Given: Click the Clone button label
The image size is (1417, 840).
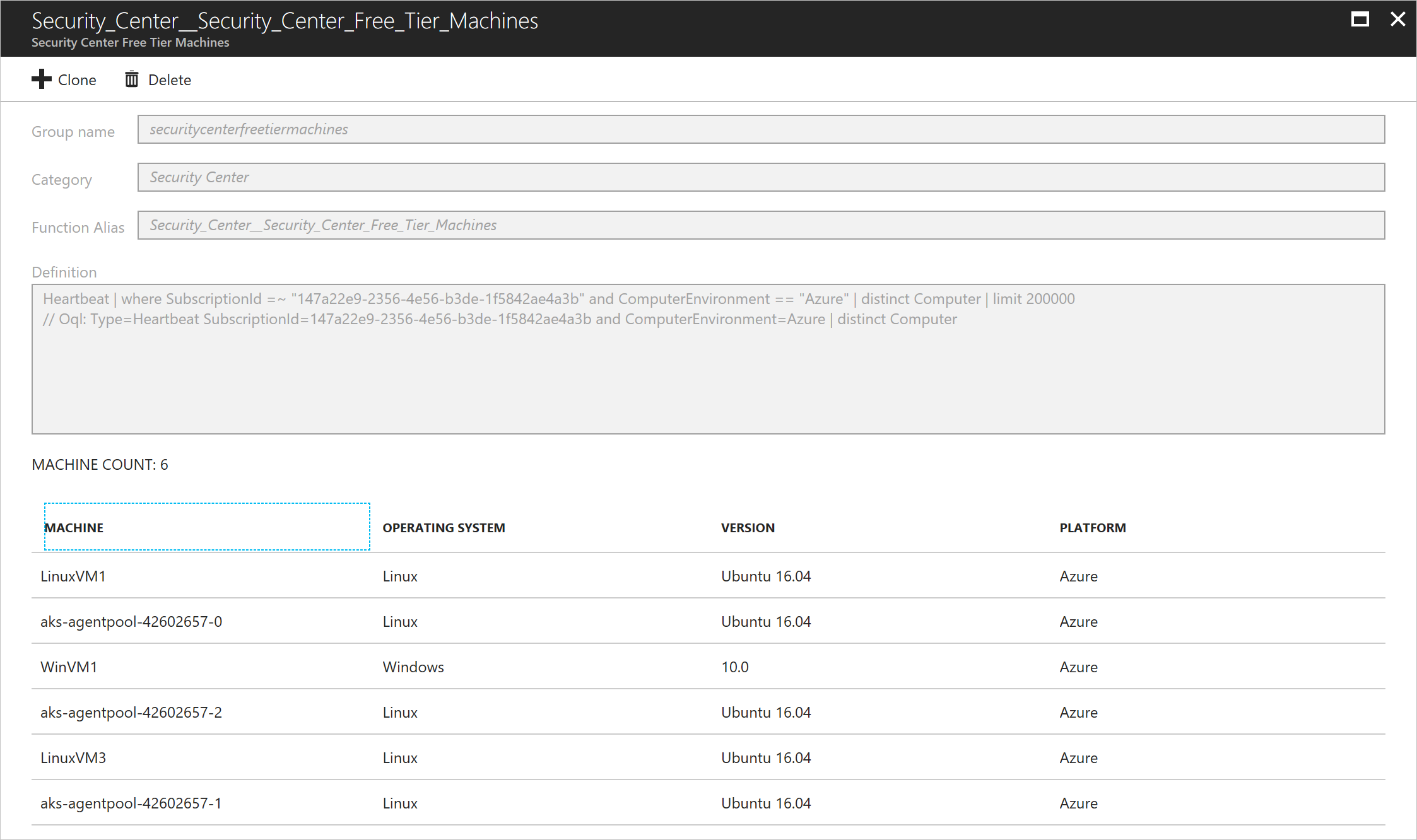Looking at the screenshot, I should pyautogui.click(x=77, y=80).
